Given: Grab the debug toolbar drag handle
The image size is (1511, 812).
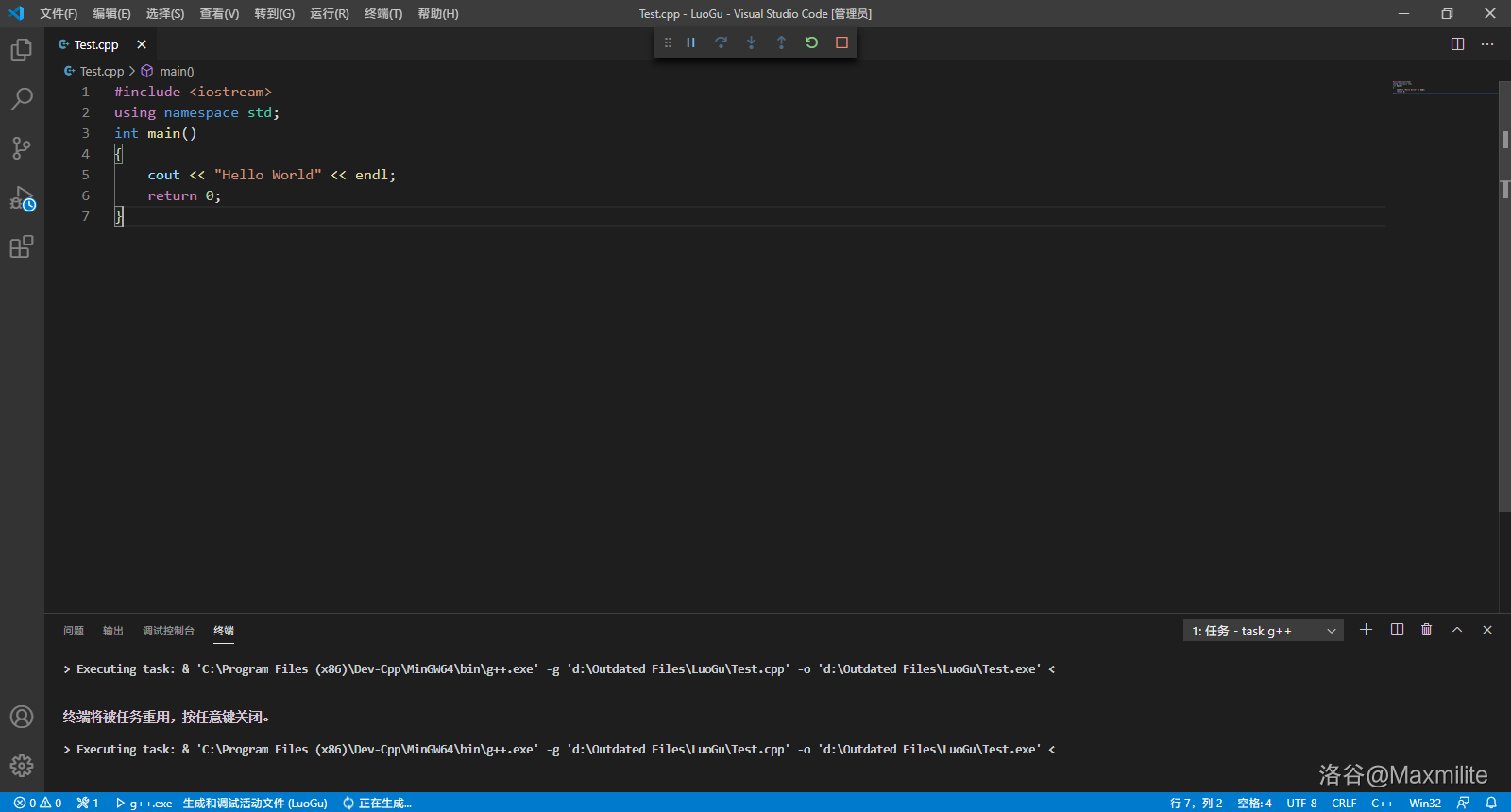Looking at the screenshot, I should tap(668, 42).
